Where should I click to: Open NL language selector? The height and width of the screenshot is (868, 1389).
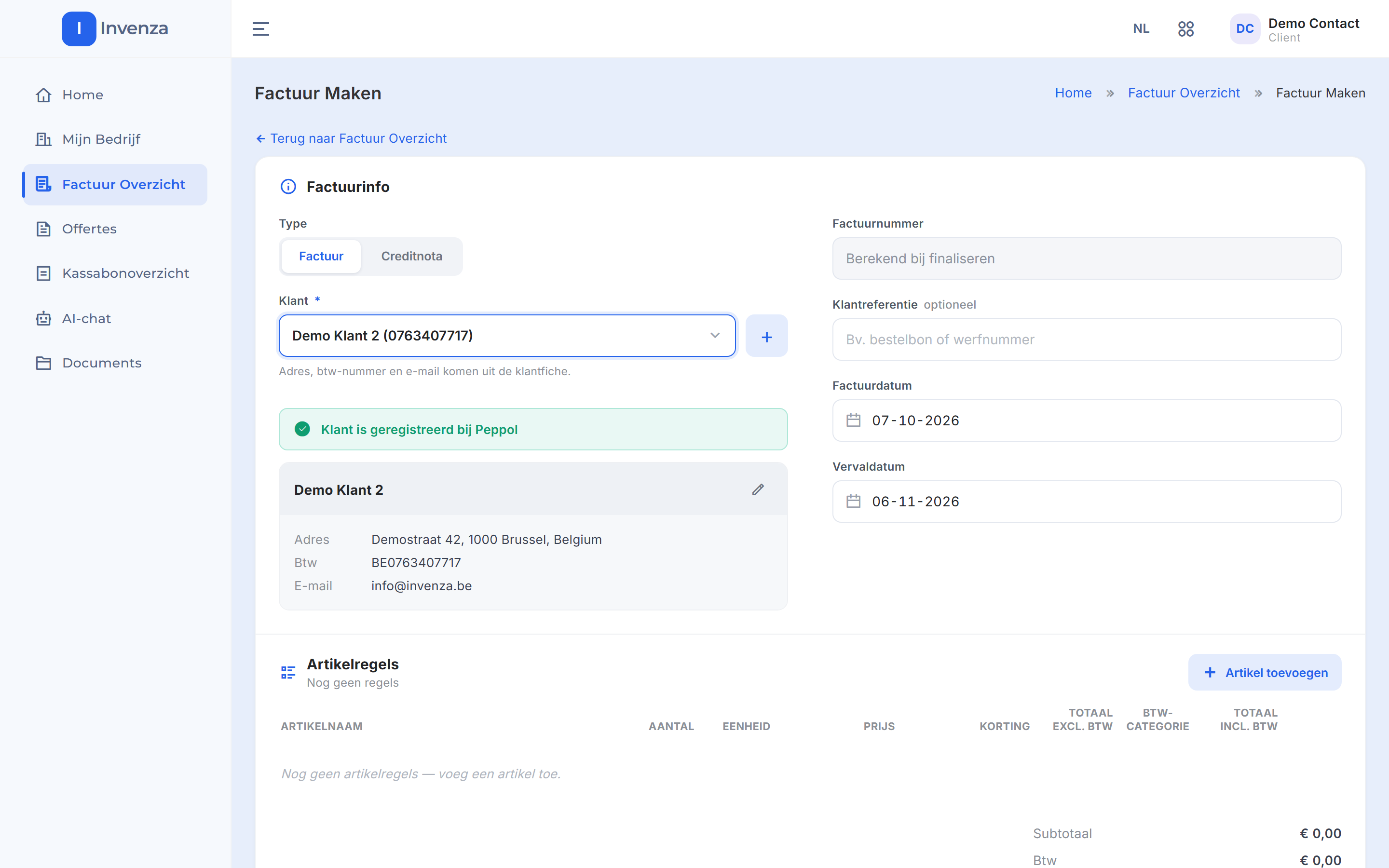coord(1141,29)
